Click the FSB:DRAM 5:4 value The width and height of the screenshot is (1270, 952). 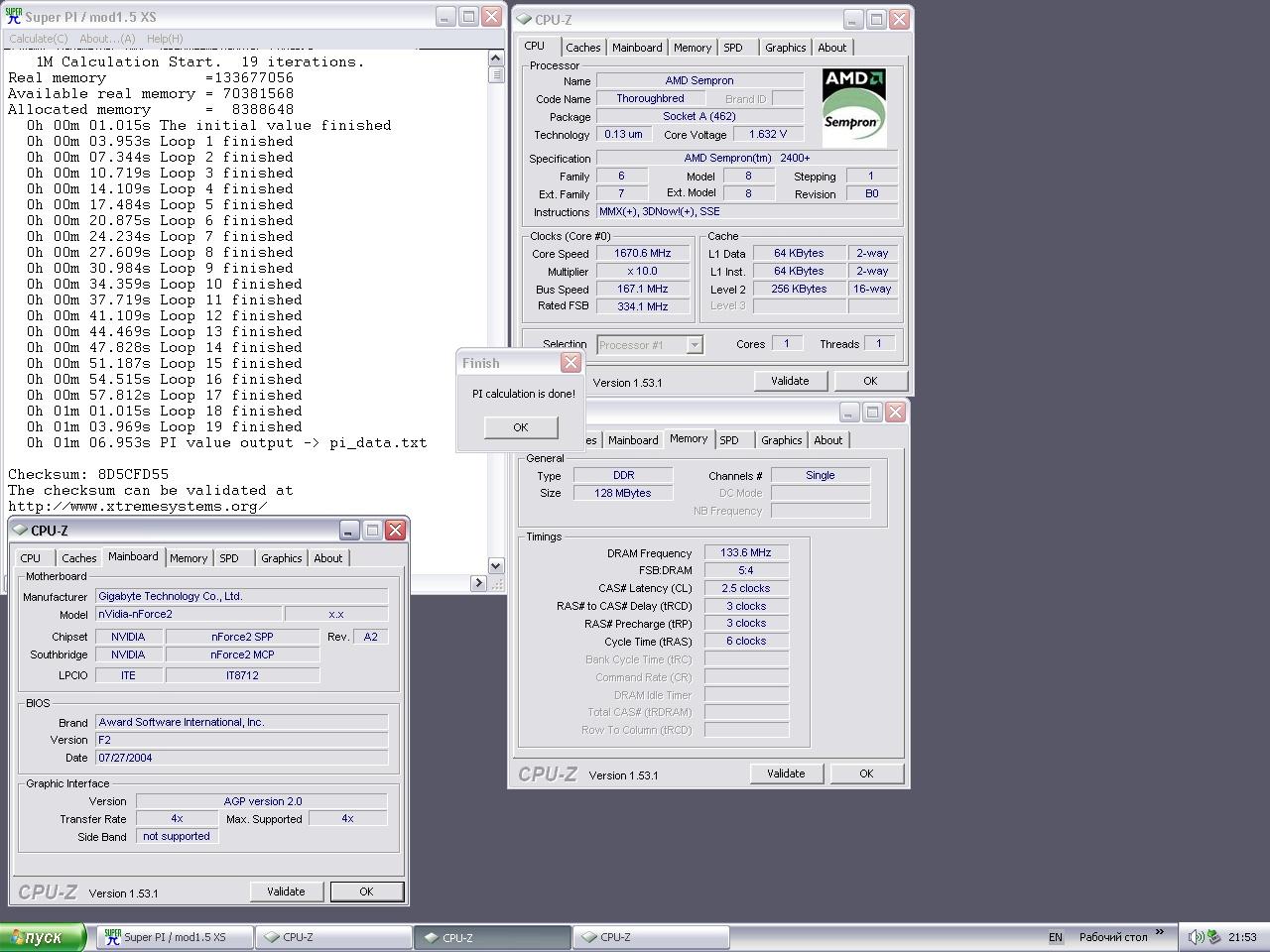pos(746,571)
